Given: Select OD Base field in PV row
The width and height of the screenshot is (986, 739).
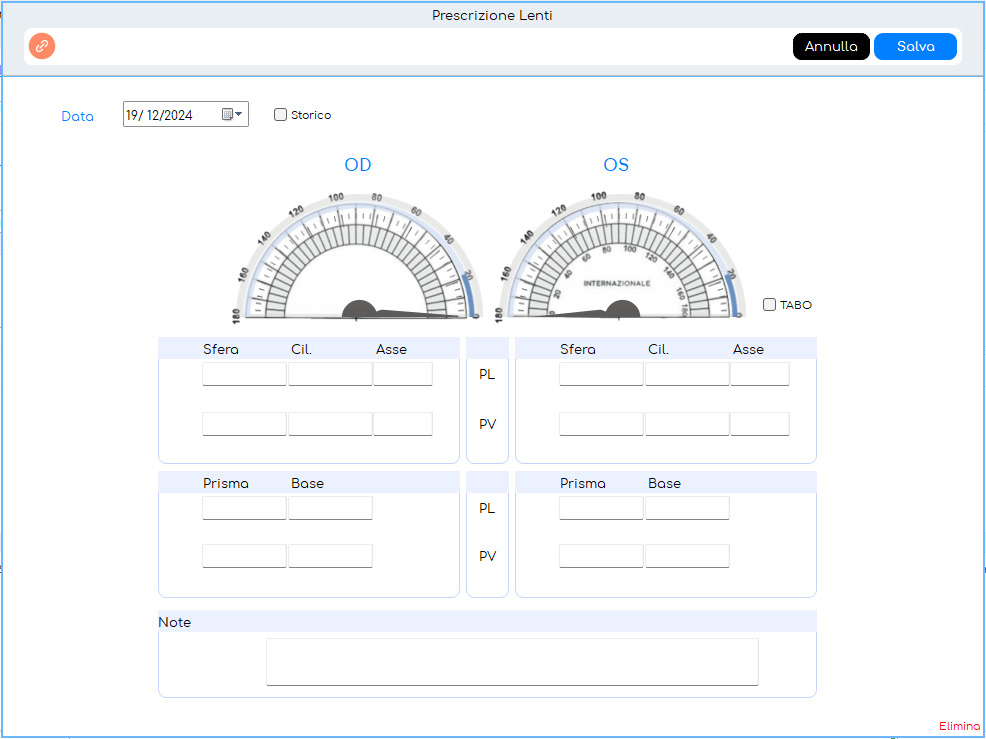Looking at the screenshot, I should (x=330, y=556).
